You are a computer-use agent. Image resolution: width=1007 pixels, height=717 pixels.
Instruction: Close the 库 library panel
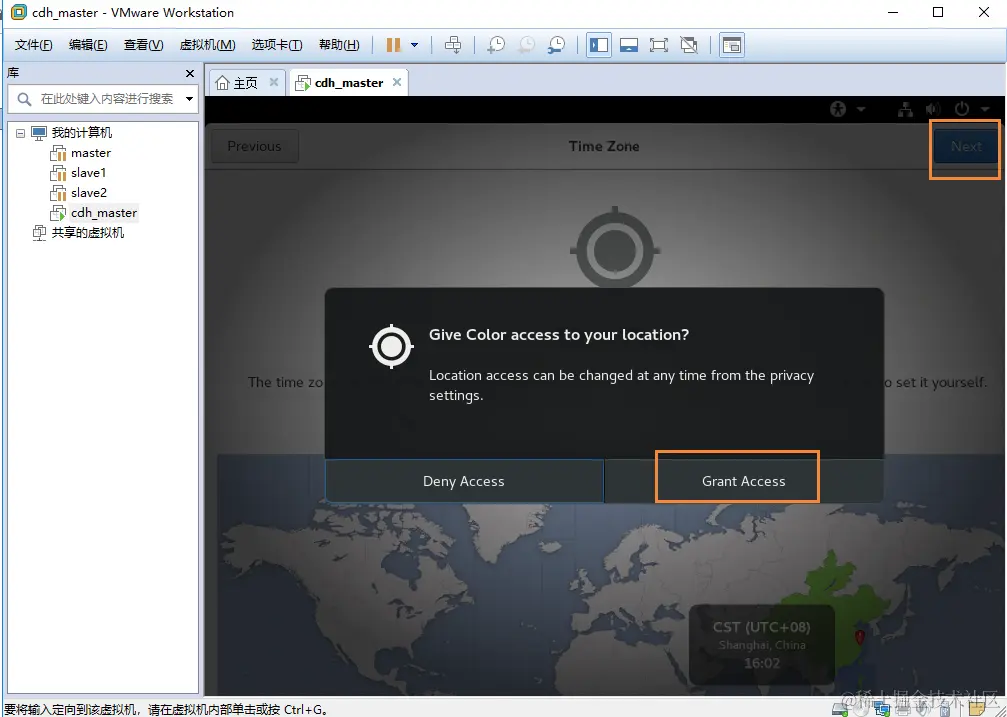point(189,74)
